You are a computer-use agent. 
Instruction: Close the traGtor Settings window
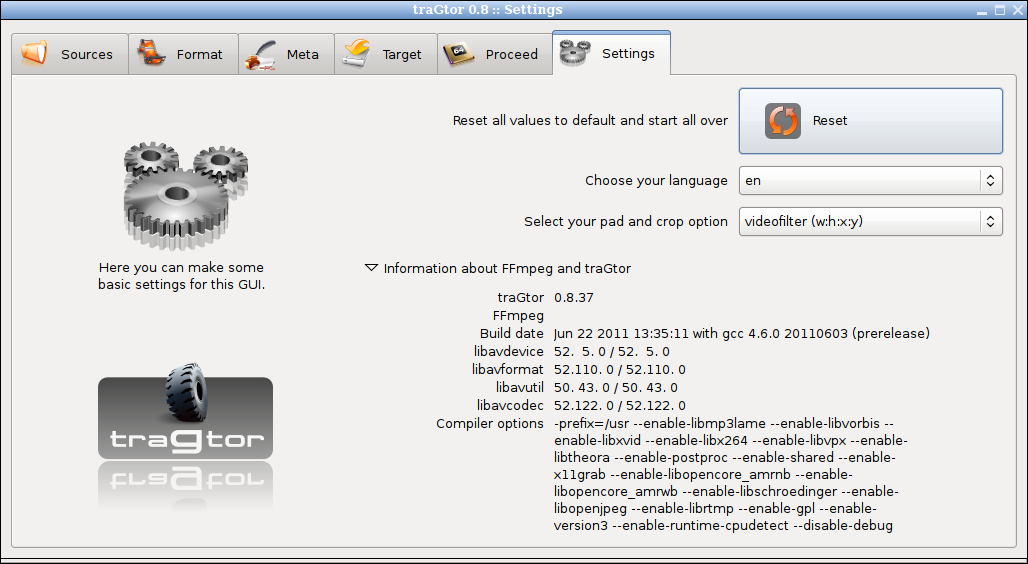1017,10
